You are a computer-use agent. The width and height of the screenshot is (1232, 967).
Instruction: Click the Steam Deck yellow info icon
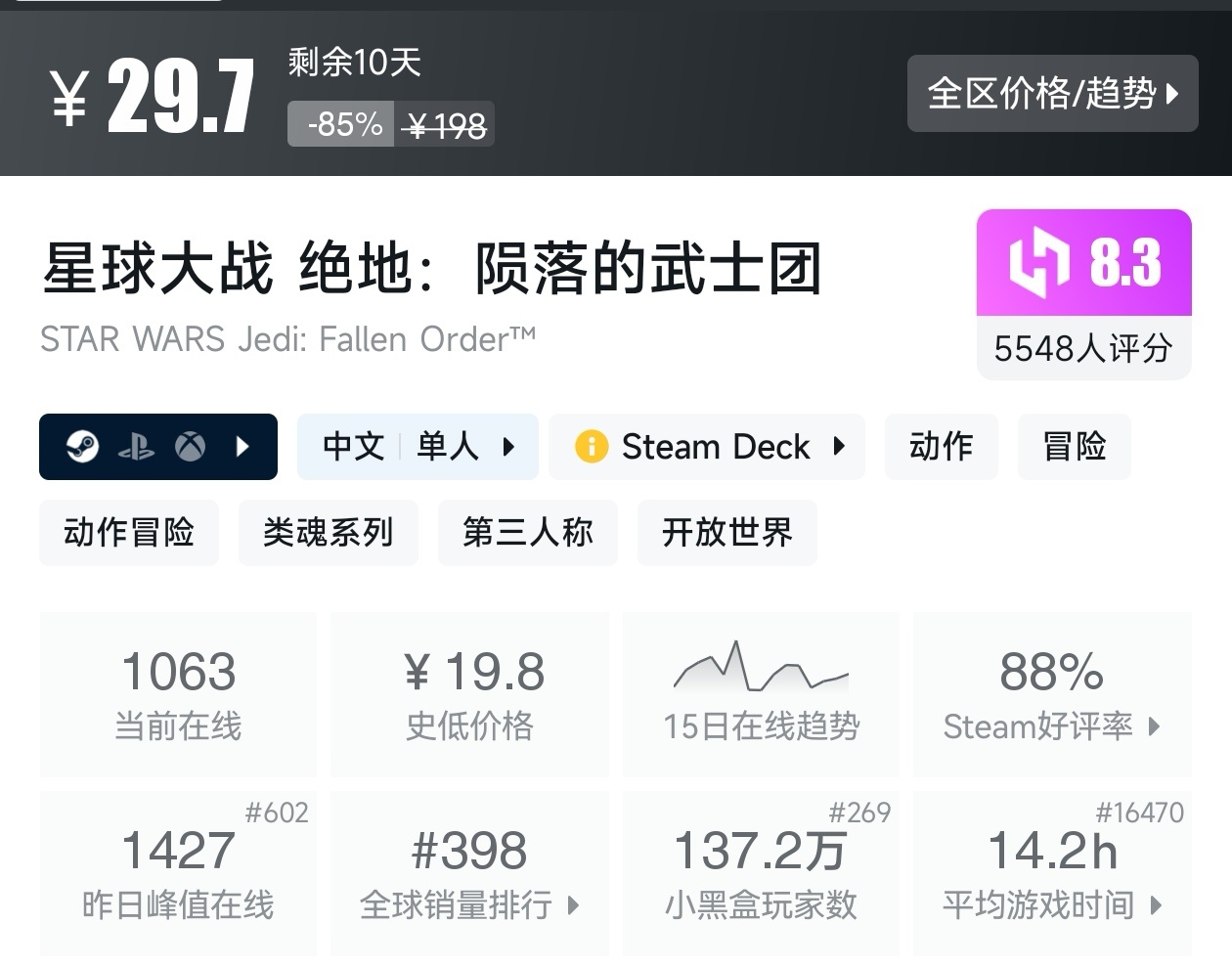coord(592,447)
